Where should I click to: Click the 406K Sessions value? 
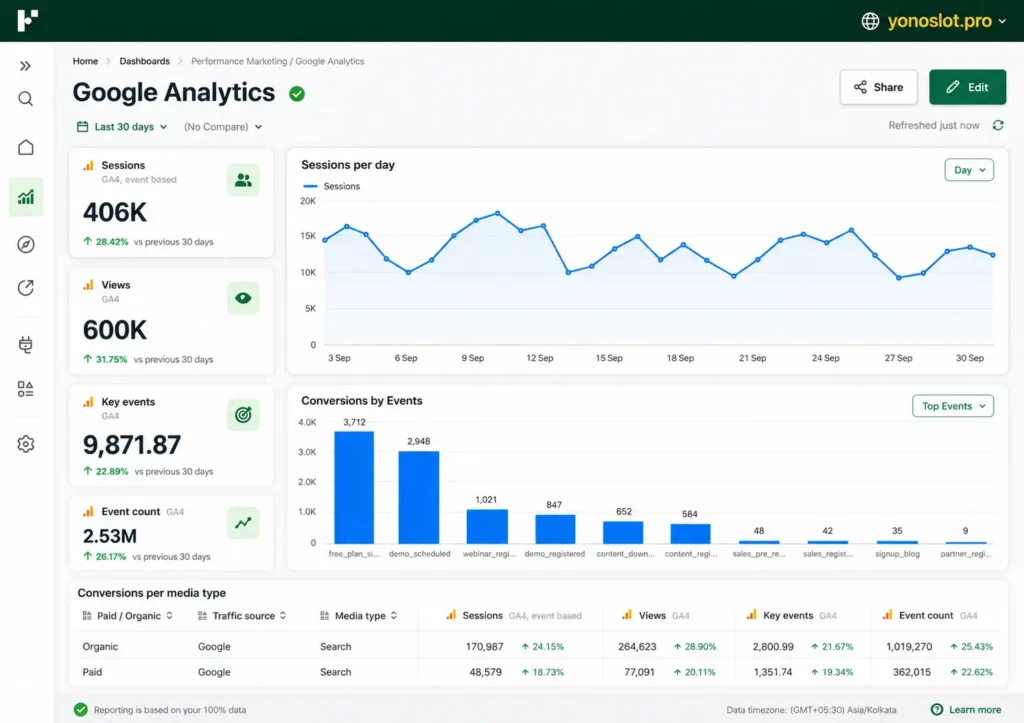tap(115, 212)
